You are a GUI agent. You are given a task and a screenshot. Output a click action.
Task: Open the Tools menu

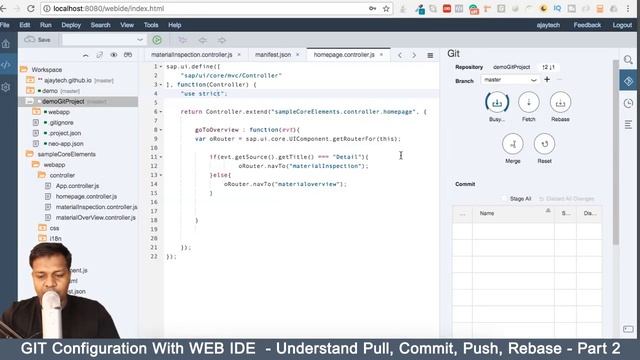(151, 25)
